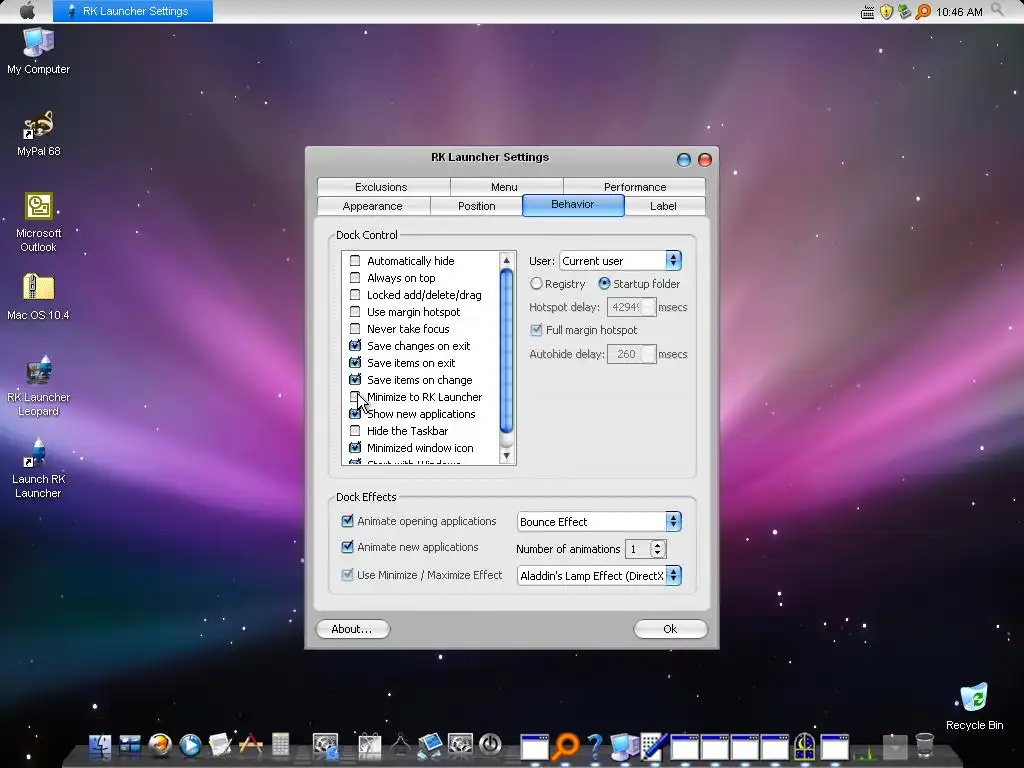This screenshot has width=1024, height=768.
Task: Uncheck Save changes on exit
Action: 355,345
